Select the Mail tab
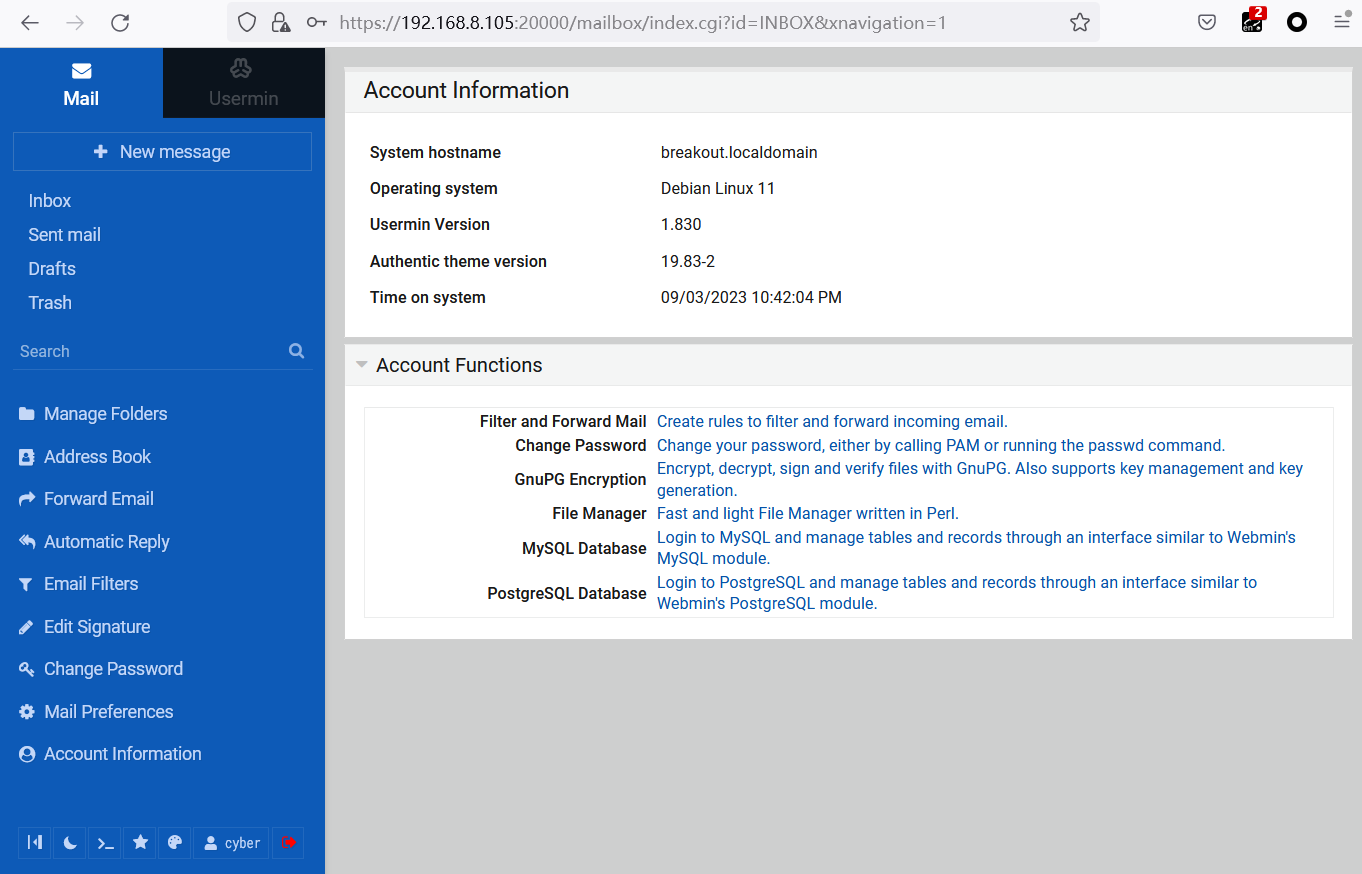This screenshot has width=1362, height=874. tap(81, 83)
